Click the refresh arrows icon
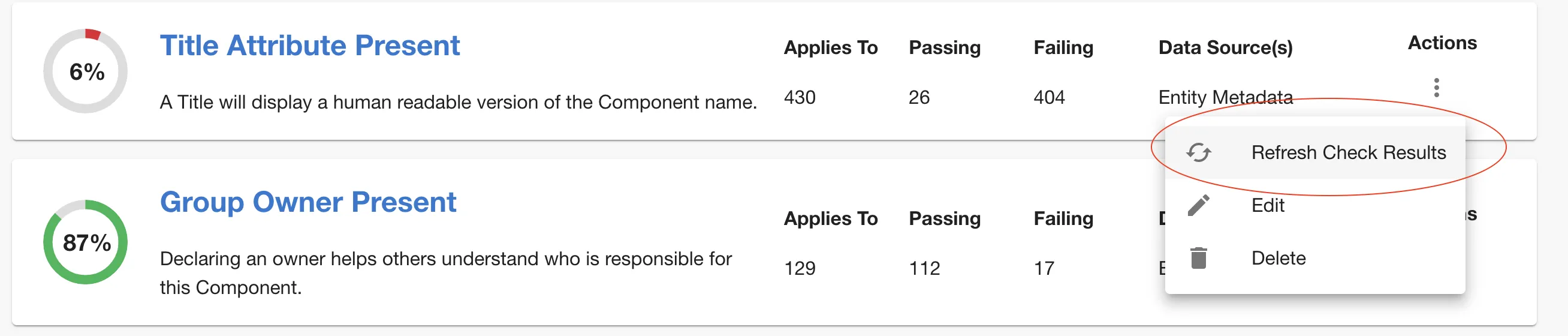Viewport: 1568px width, 336px height. tap(1198, 152)
